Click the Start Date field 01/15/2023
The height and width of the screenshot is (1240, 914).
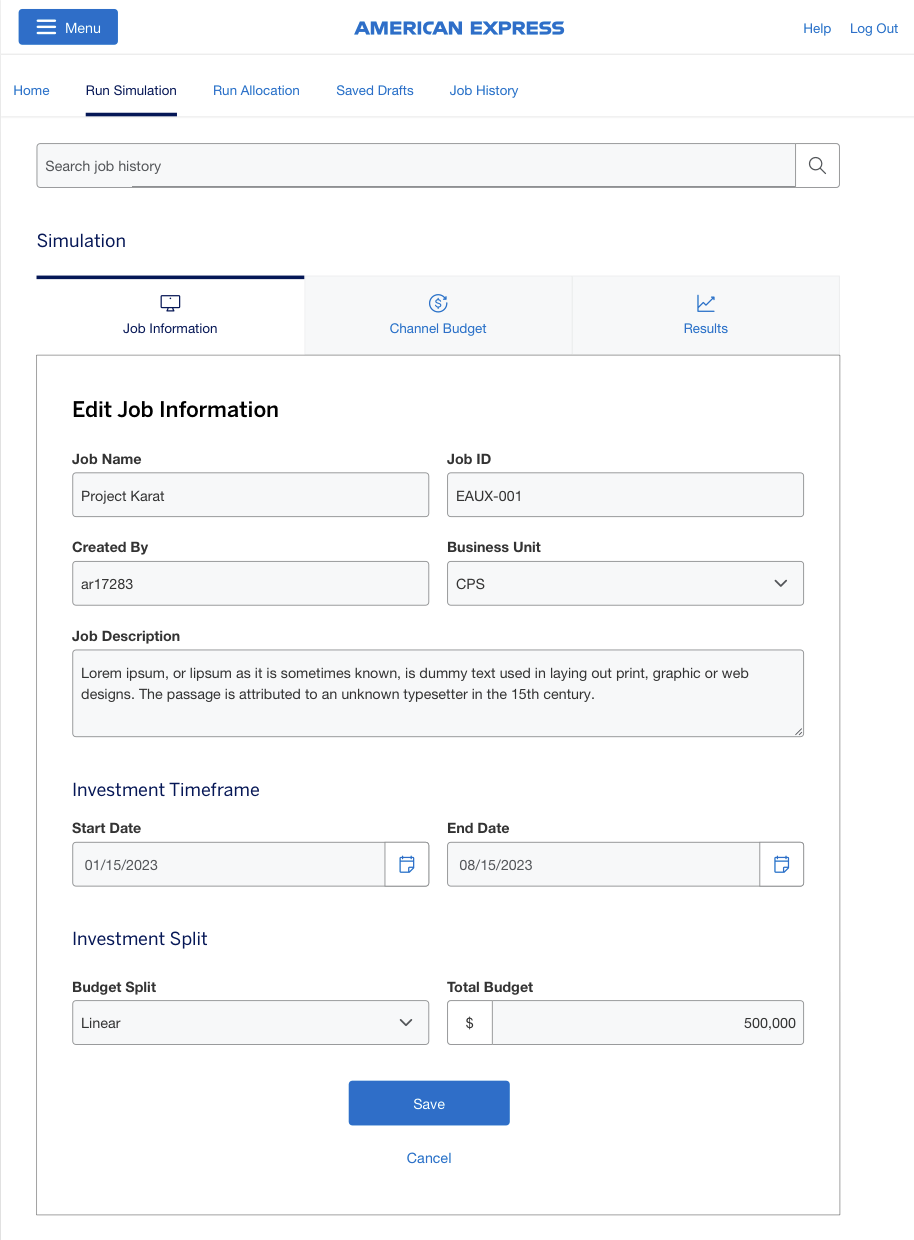point(229,865)
